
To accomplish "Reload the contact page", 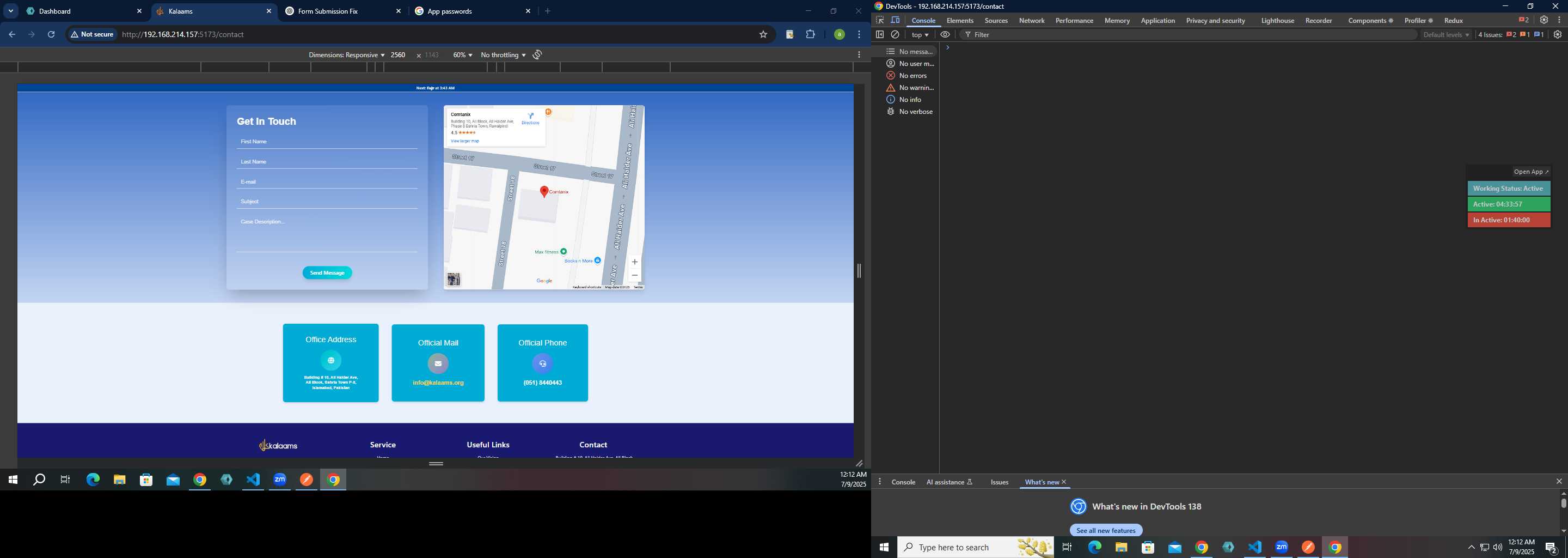I will click(x=52, y=35).
